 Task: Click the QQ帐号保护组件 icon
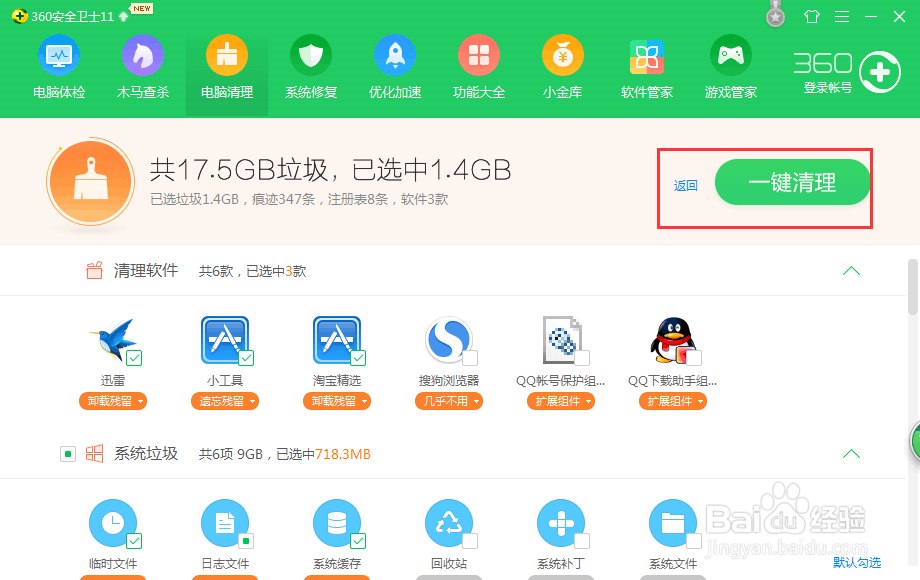562,340
